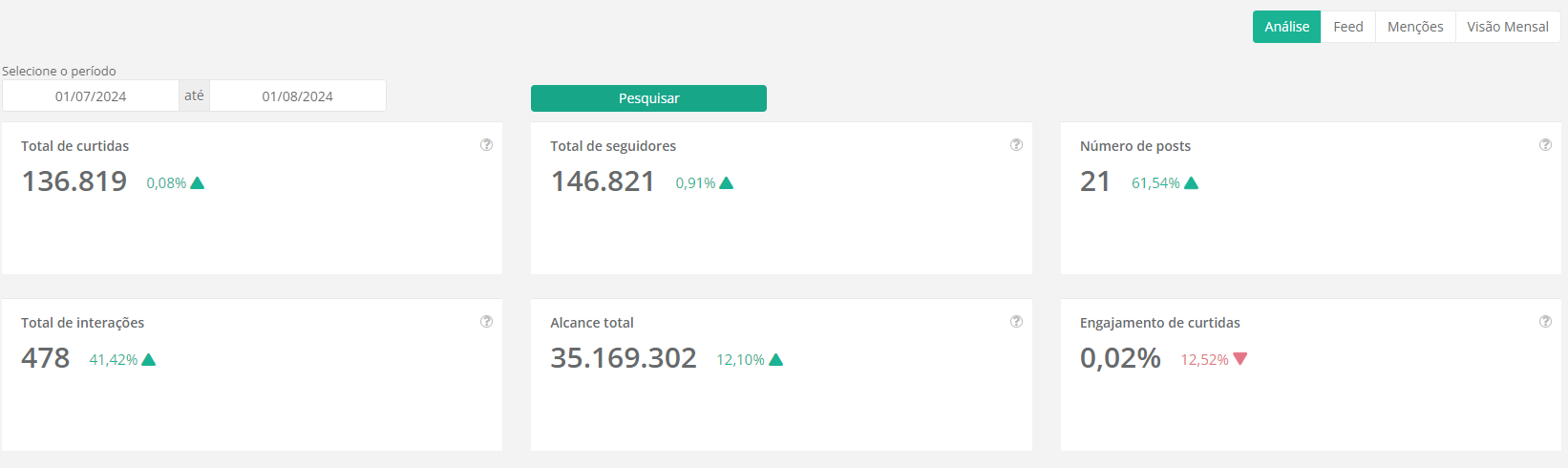The height and width of the screenshot is (468, 1568).
Task: Click the 146.821 followers value
Action: click(x=603, y=181)
